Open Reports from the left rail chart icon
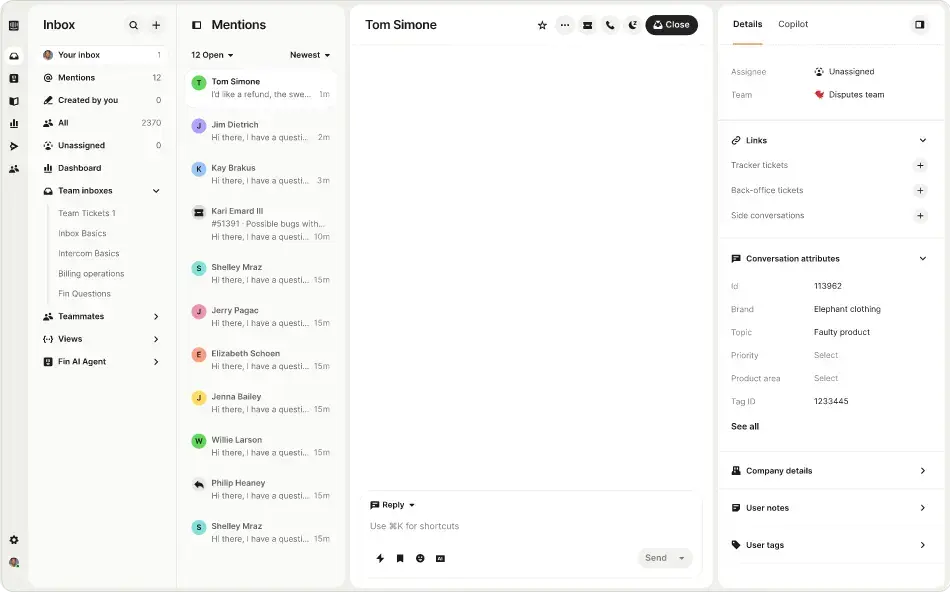 coord(14,123)
